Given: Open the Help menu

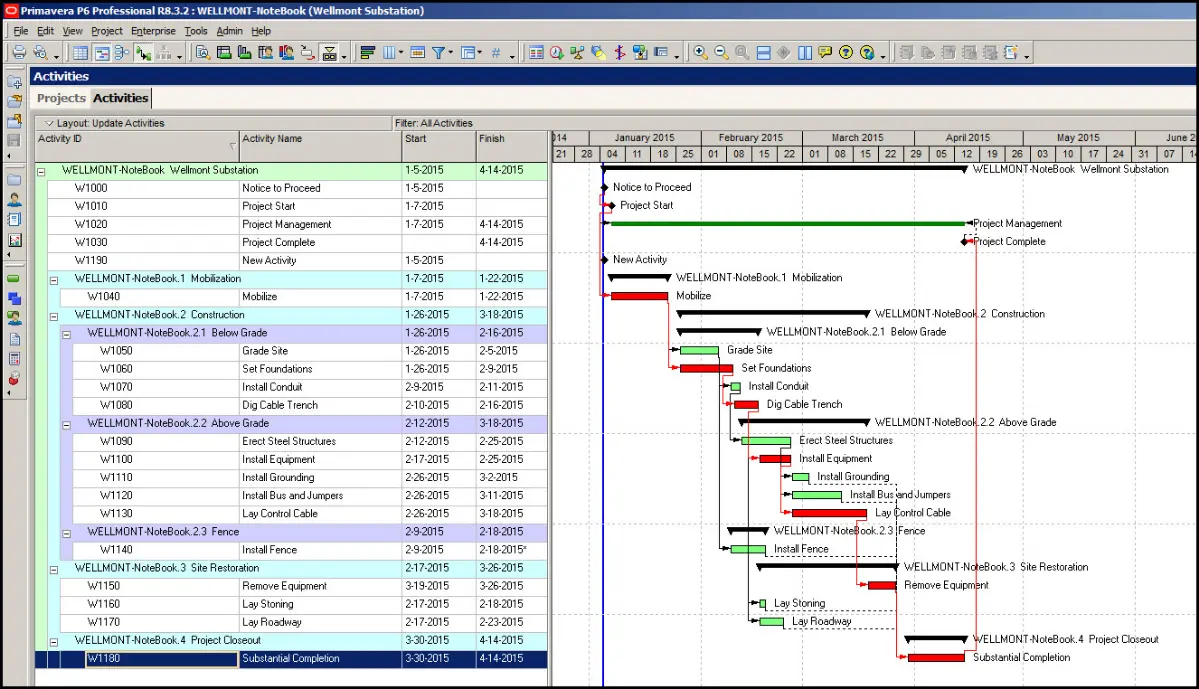Looking at the screenshot, I should point(261,31).
